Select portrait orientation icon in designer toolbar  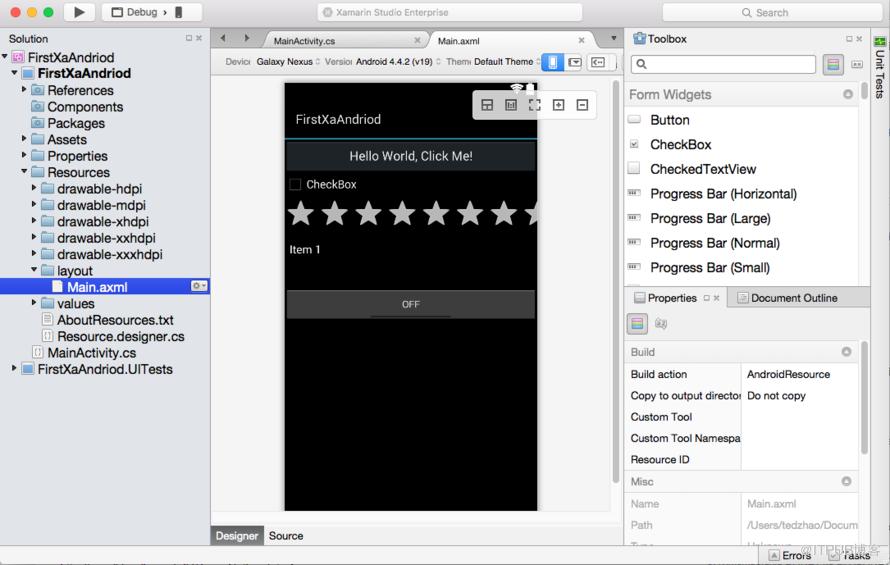(552, 62)
